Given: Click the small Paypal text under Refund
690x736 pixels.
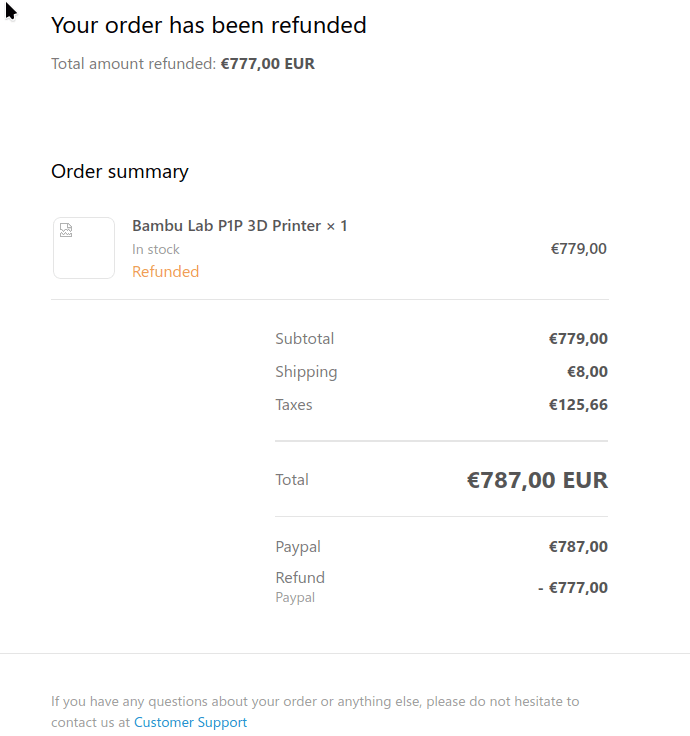Looking at the screenshot, I should (x=295, y=598).
